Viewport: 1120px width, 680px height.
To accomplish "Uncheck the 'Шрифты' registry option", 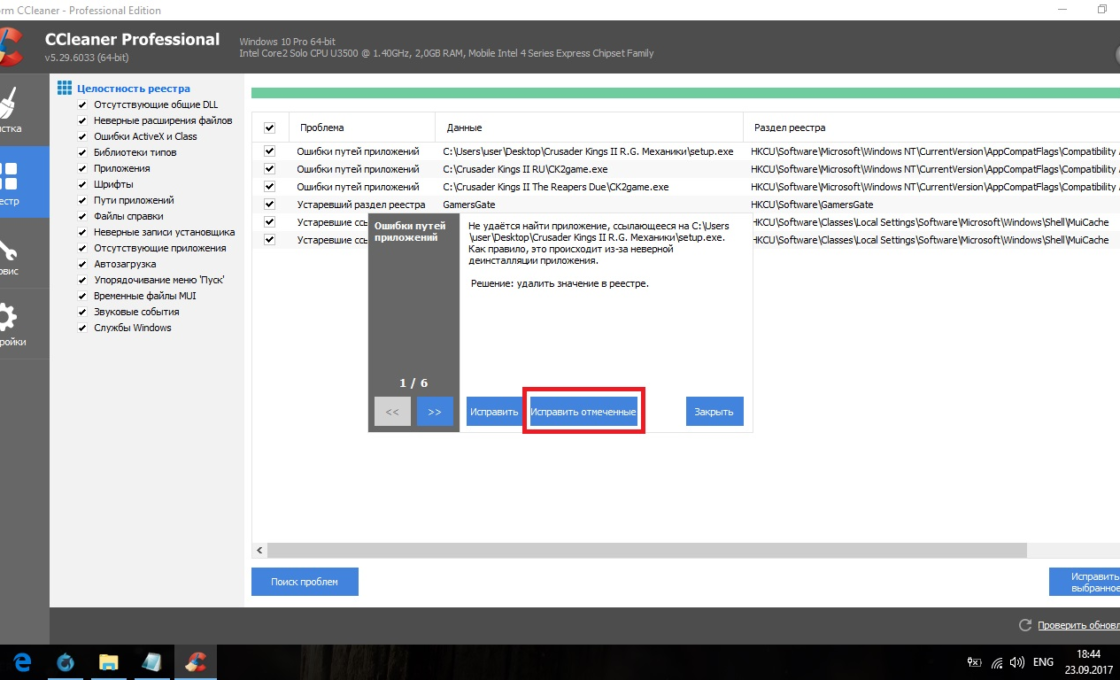I will tap(84, 184).
